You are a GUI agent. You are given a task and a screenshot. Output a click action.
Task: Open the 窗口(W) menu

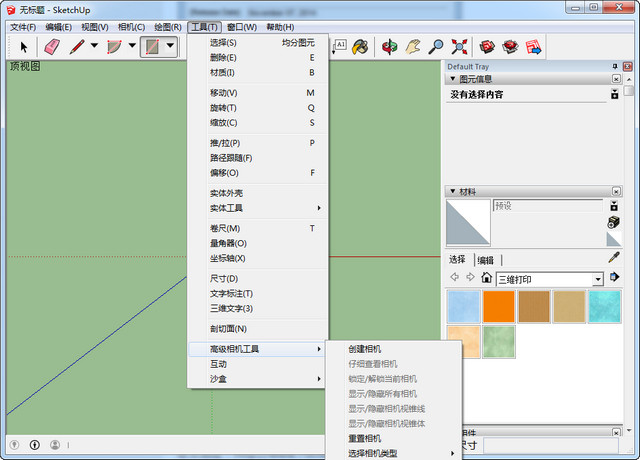(x=241, y=26)
